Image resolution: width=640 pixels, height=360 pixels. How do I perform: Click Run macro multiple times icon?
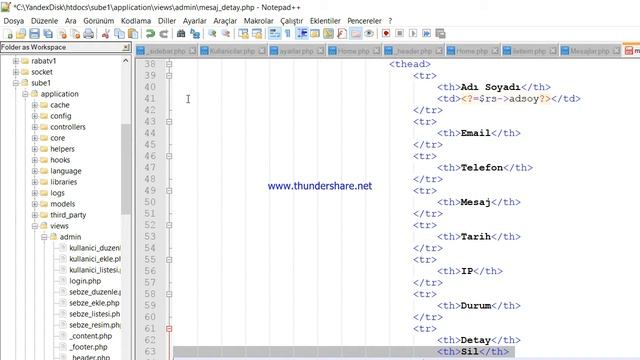(x=427, y=34)
